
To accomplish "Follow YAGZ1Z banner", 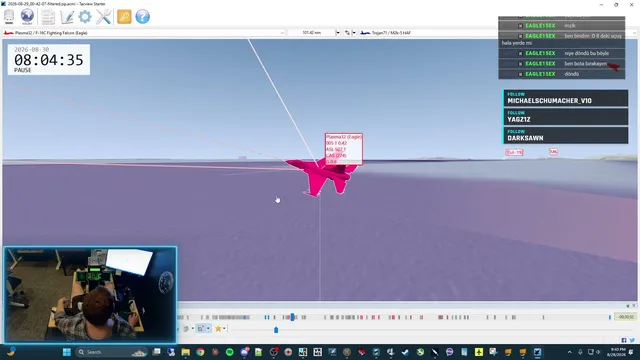I will (565, 117).
